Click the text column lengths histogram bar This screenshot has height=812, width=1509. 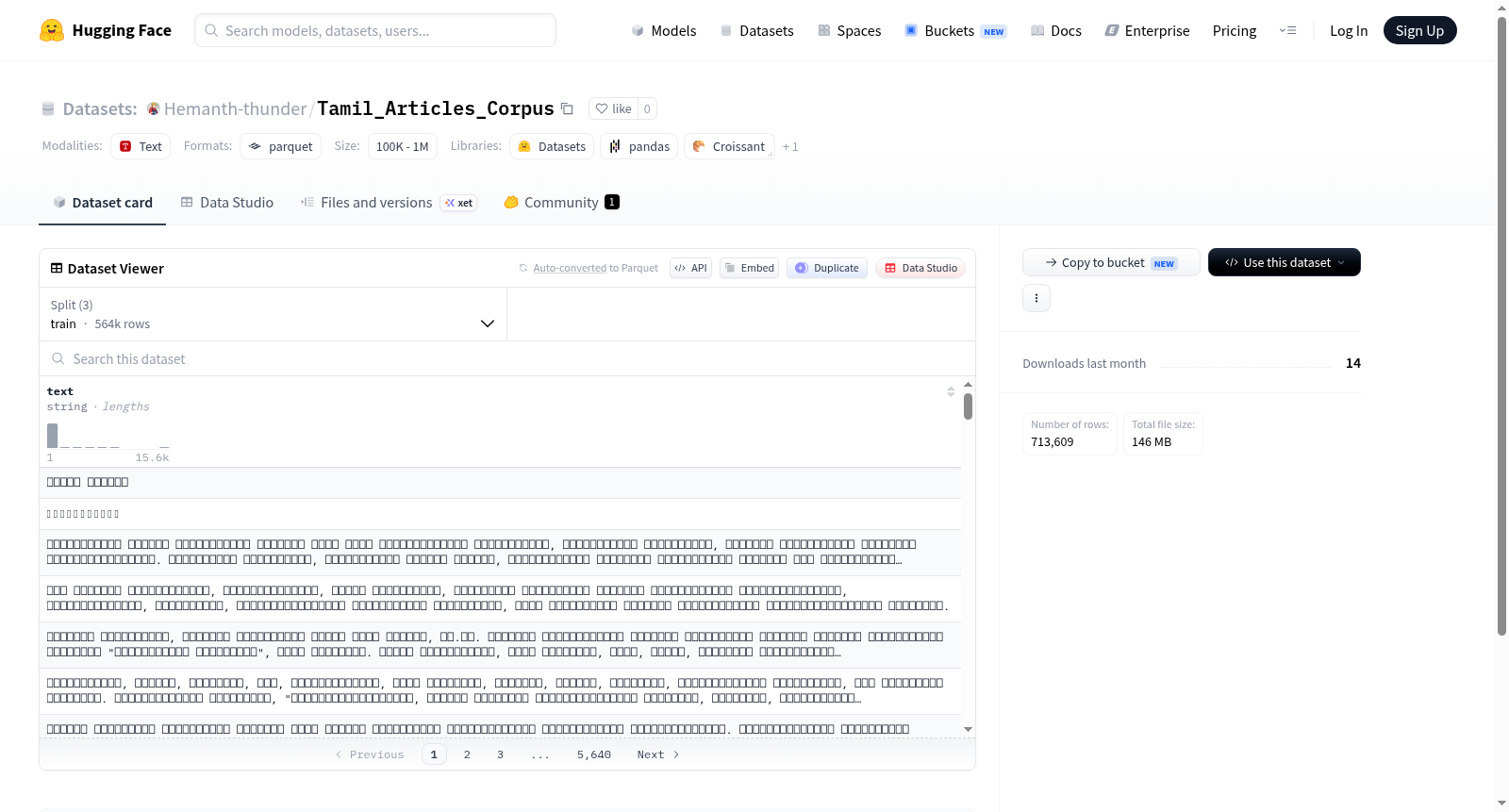(x=53, y=436)
